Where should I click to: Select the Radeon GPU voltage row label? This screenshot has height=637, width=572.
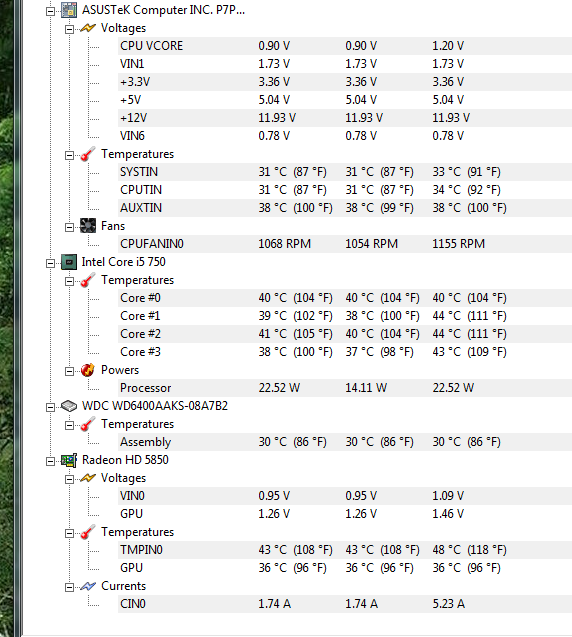(x=131, y=514)
